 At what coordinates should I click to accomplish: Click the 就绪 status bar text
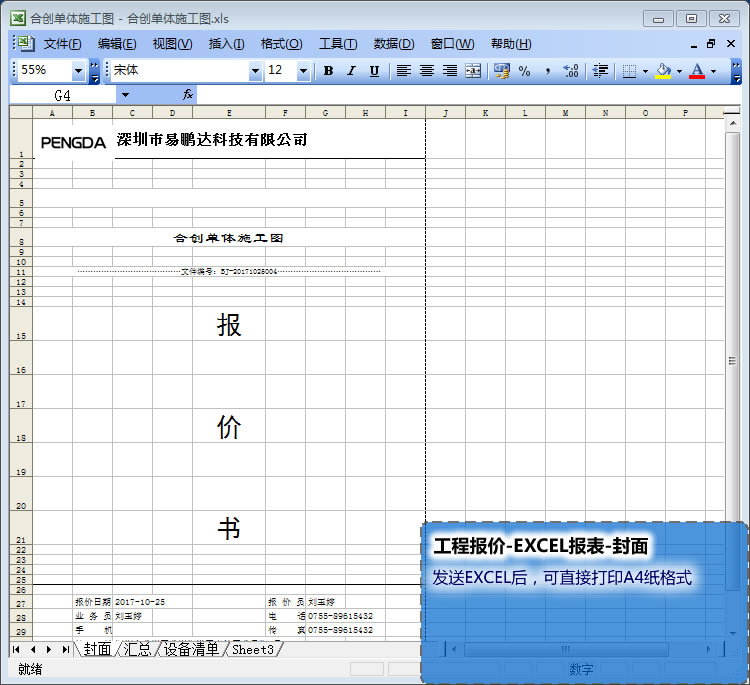click(30, 669)
